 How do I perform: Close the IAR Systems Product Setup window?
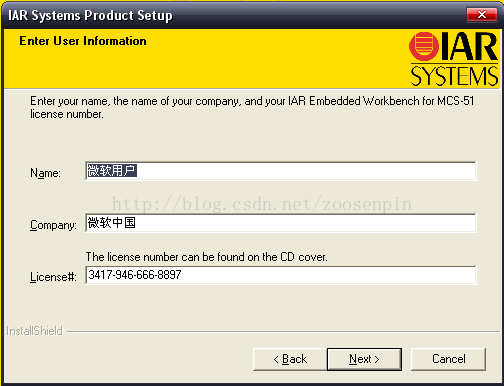(482, 15)
